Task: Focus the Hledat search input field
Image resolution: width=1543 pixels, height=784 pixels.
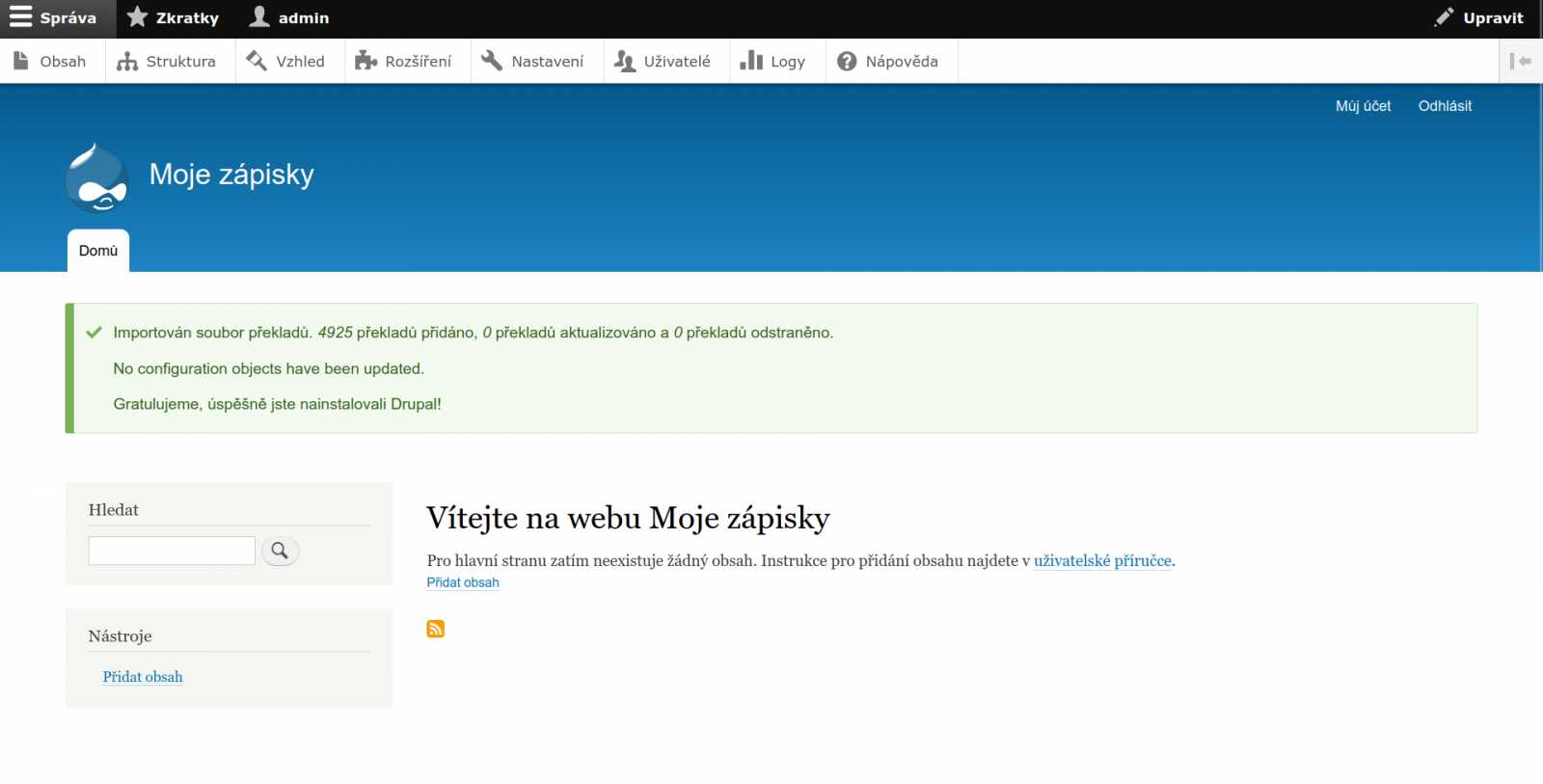Action: tap(172, 551)
